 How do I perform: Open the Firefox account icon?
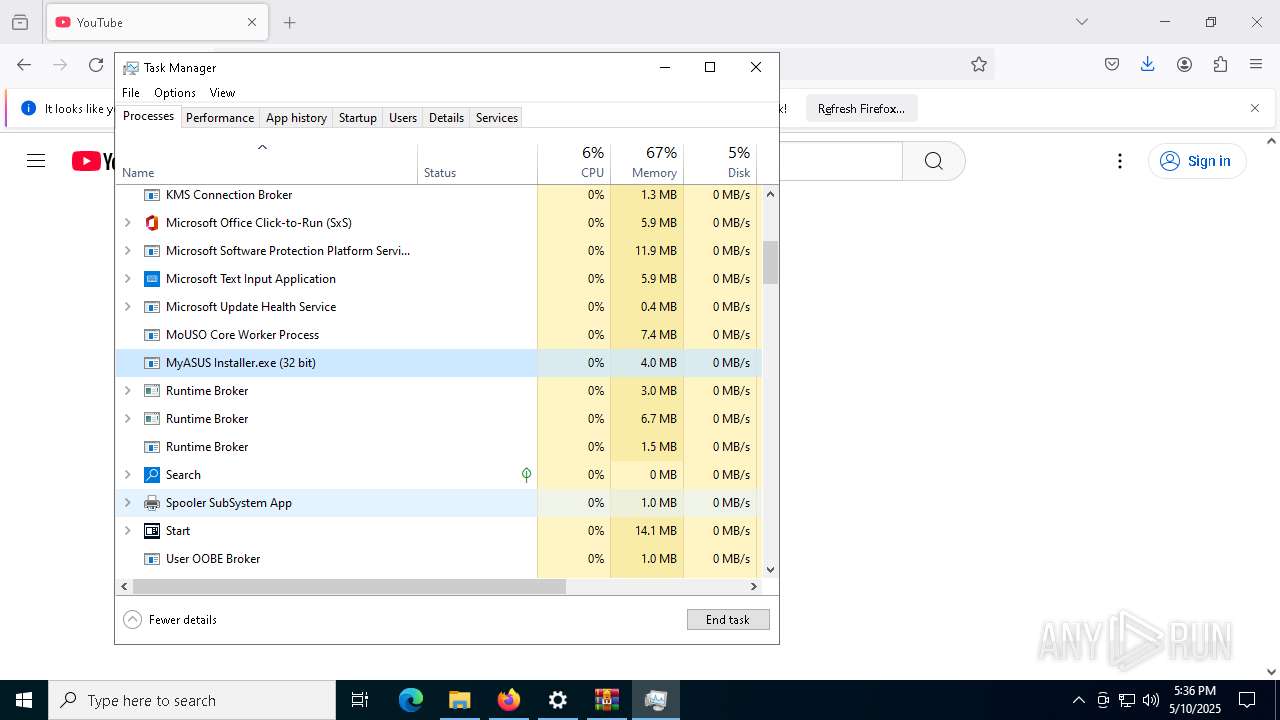click(1184, 64)
